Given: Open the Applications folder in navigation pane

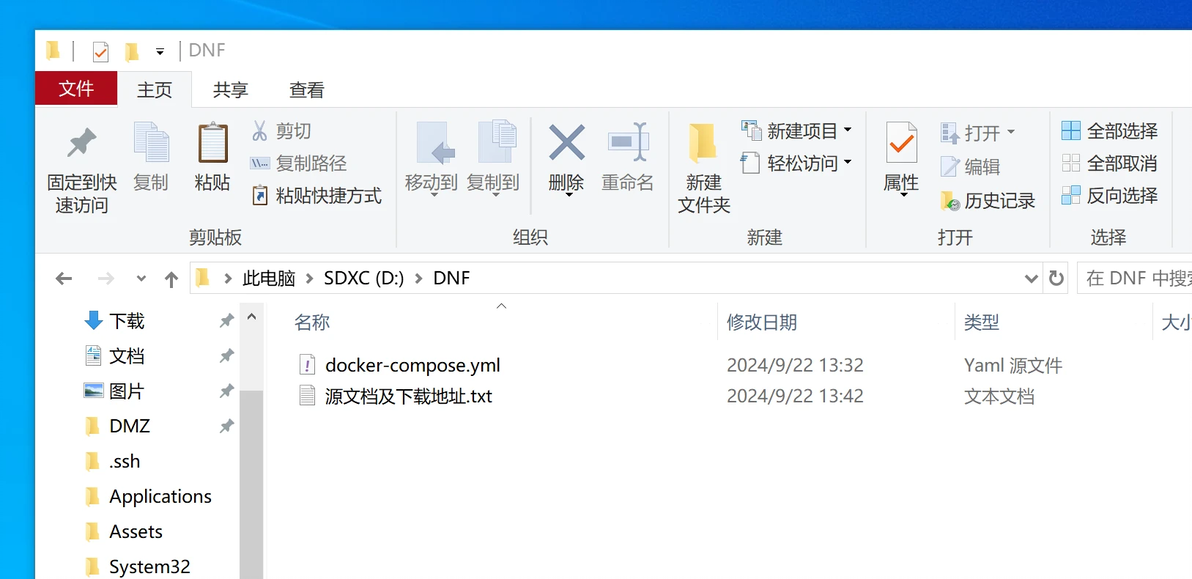Looking at the screenshot, I should (x=160, y=496).
